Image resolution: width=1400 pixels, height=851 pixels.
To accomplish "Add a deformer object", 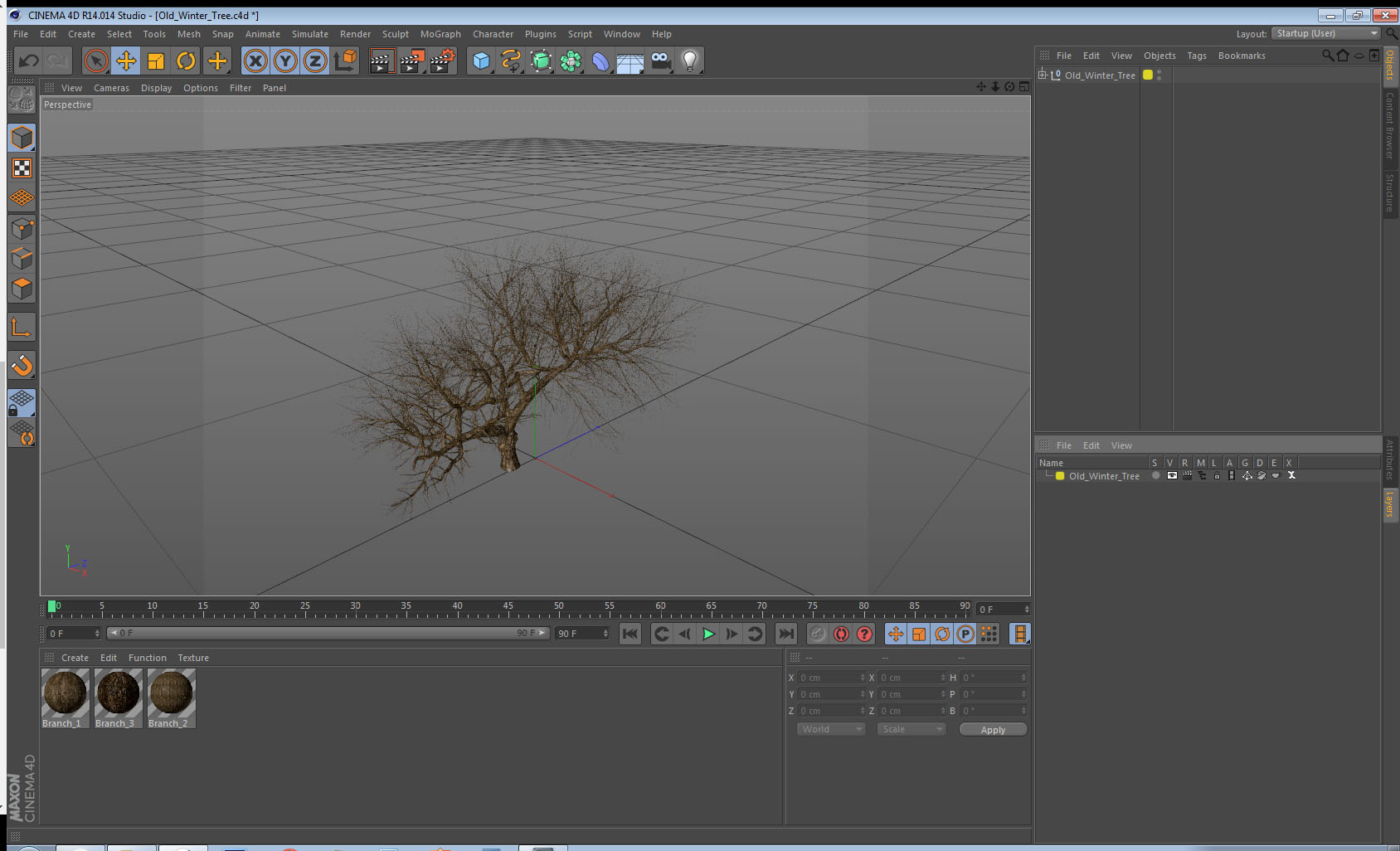I will tap(600, 61).
